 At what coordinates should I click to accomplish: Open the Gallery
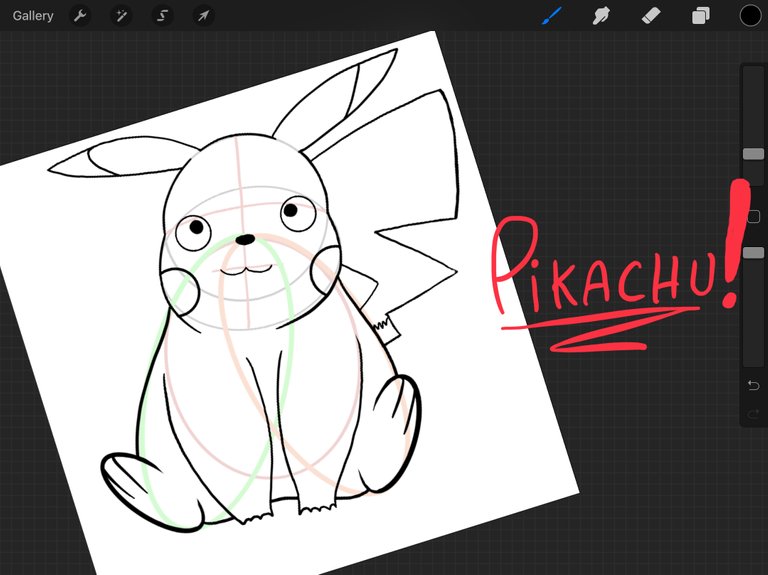(33, 16)
